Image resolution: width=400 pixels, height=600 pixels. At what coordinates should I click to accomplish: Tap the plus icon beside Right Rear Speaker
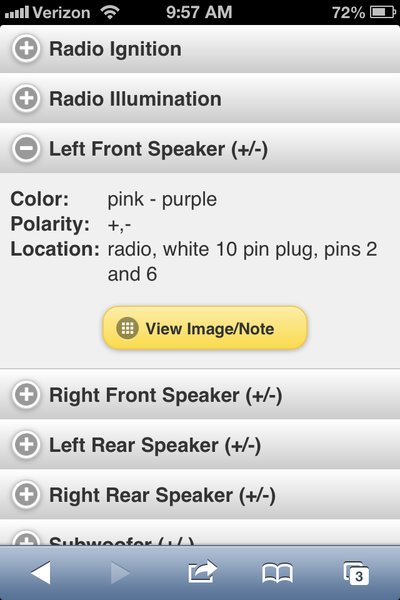pos(26,495)
